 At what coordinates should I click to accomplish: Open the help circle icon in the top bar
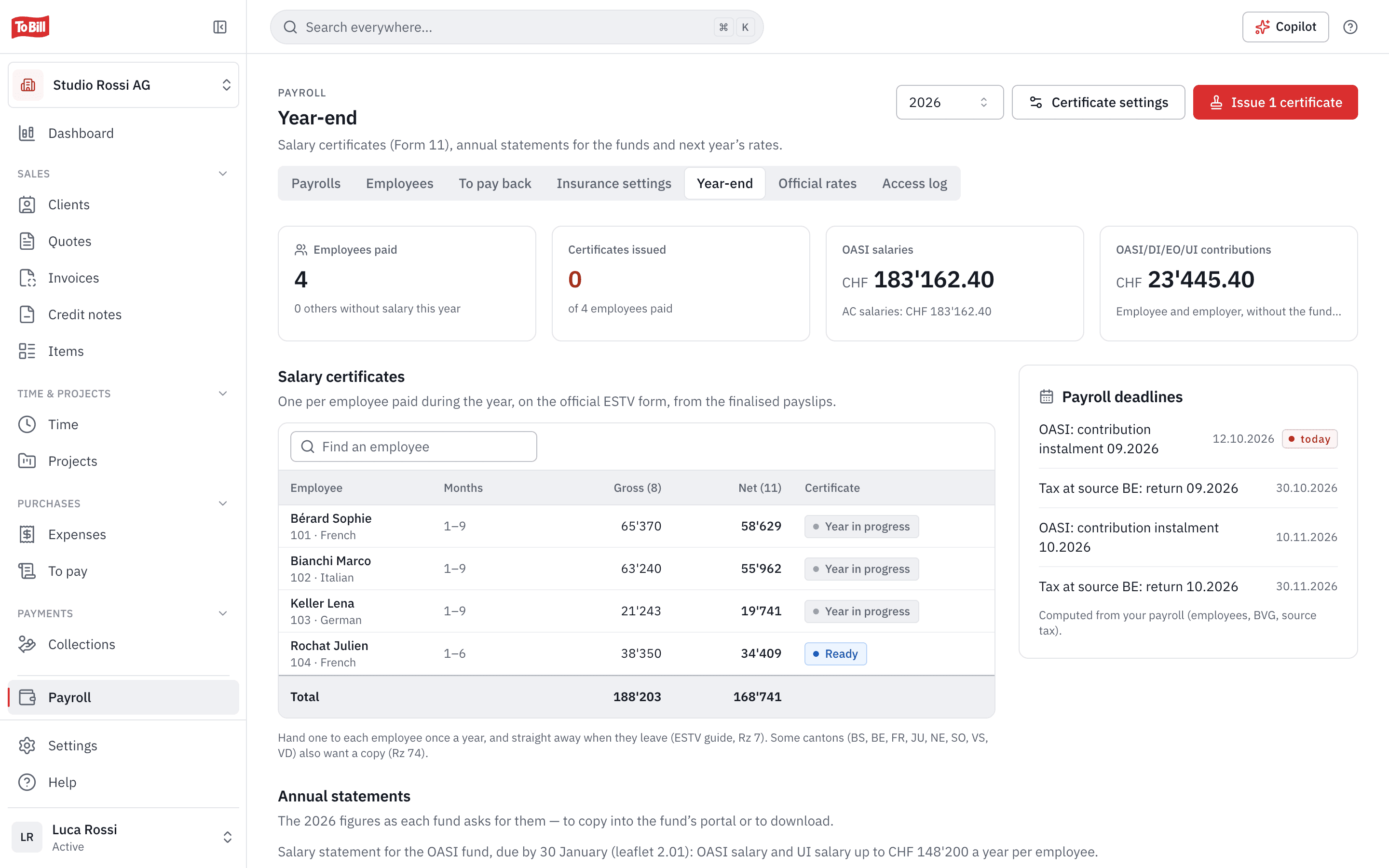pos(1350,27)
